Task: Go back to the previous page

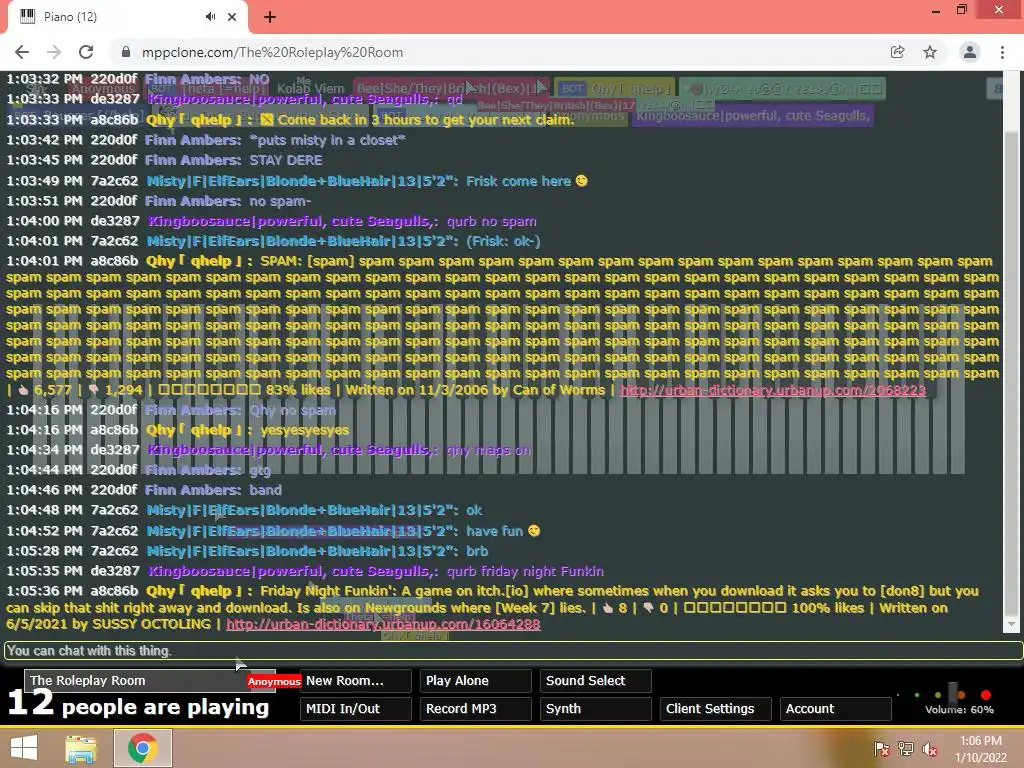Action: click(22, 52)
